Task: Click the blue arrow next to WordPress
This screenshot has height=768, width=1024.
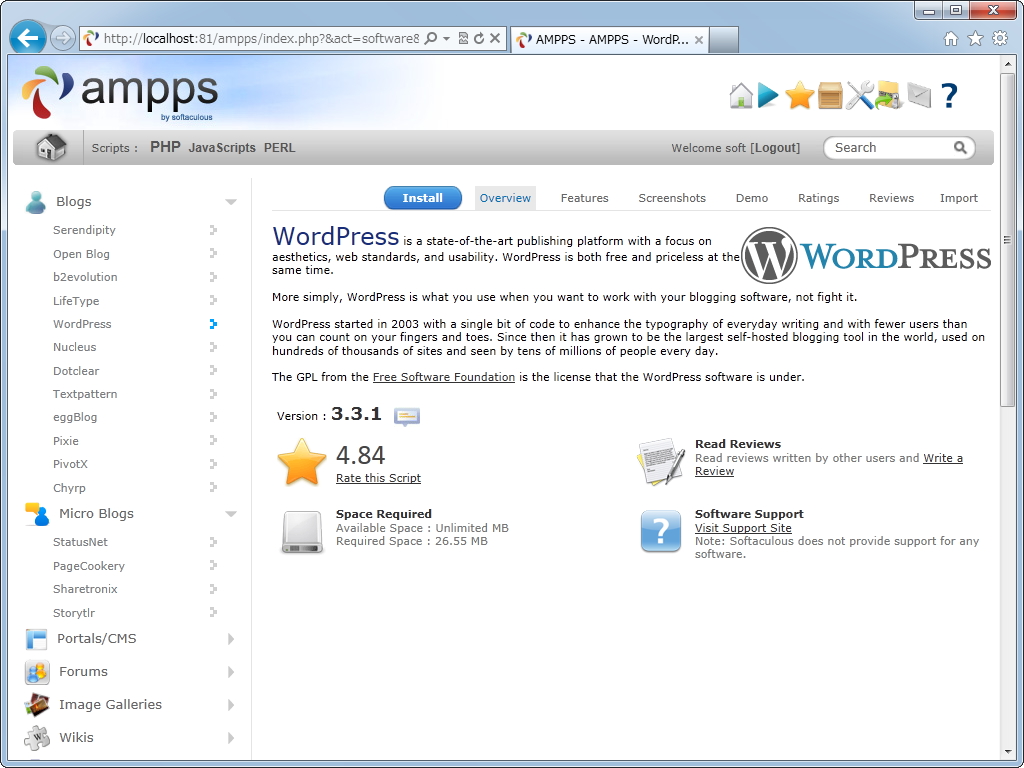Action: [213, 324]
